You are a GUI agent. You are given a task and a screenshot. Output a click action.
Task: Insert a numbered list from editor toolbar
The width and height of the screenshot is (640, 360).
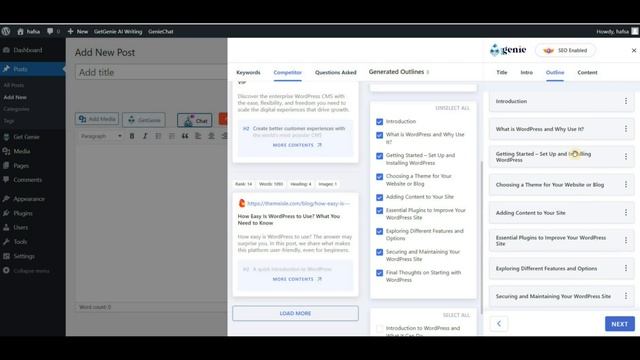(171, 136)
